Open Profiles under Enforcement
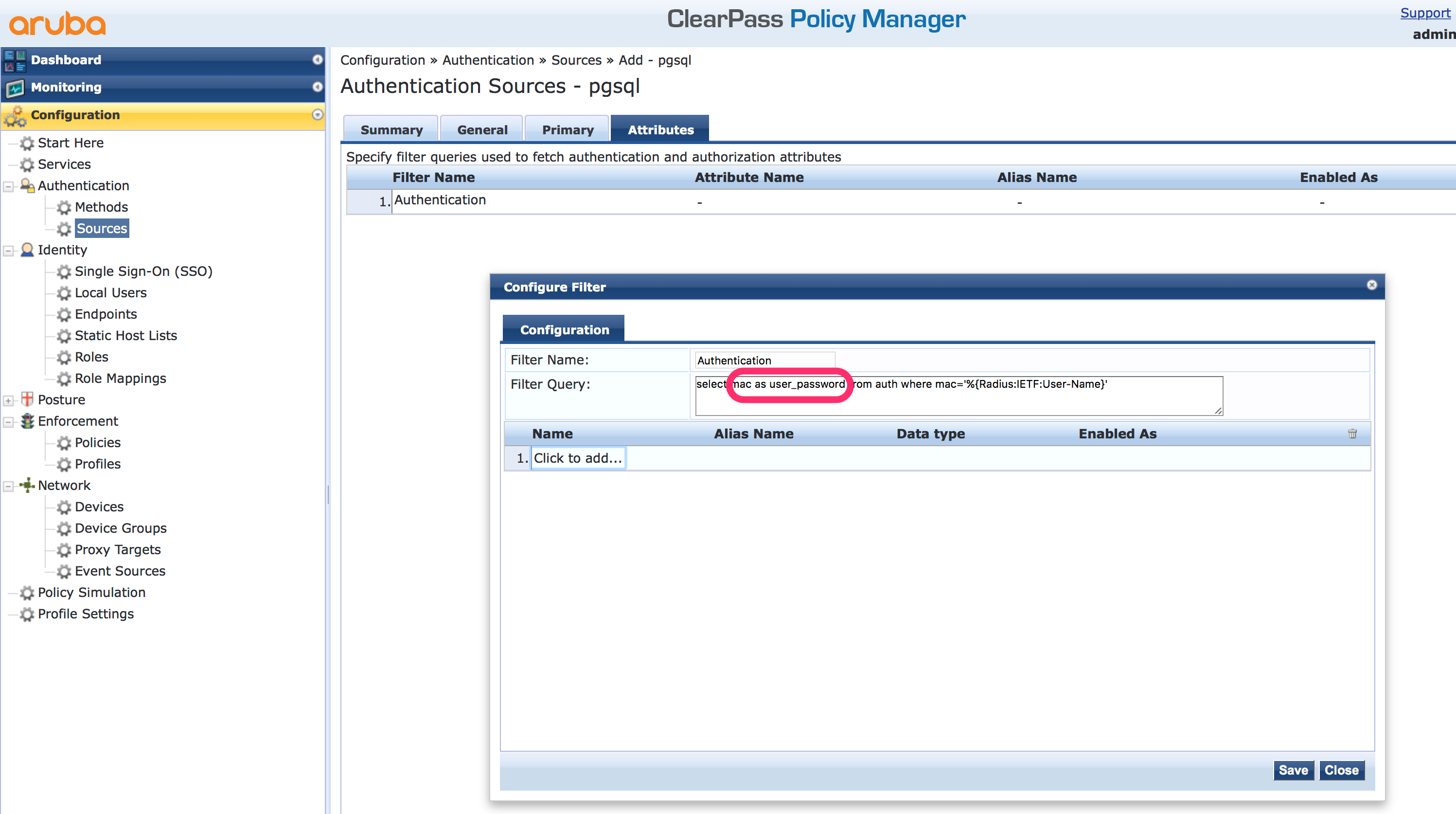Screen dimensions: 1456x814 coord(98,465)
